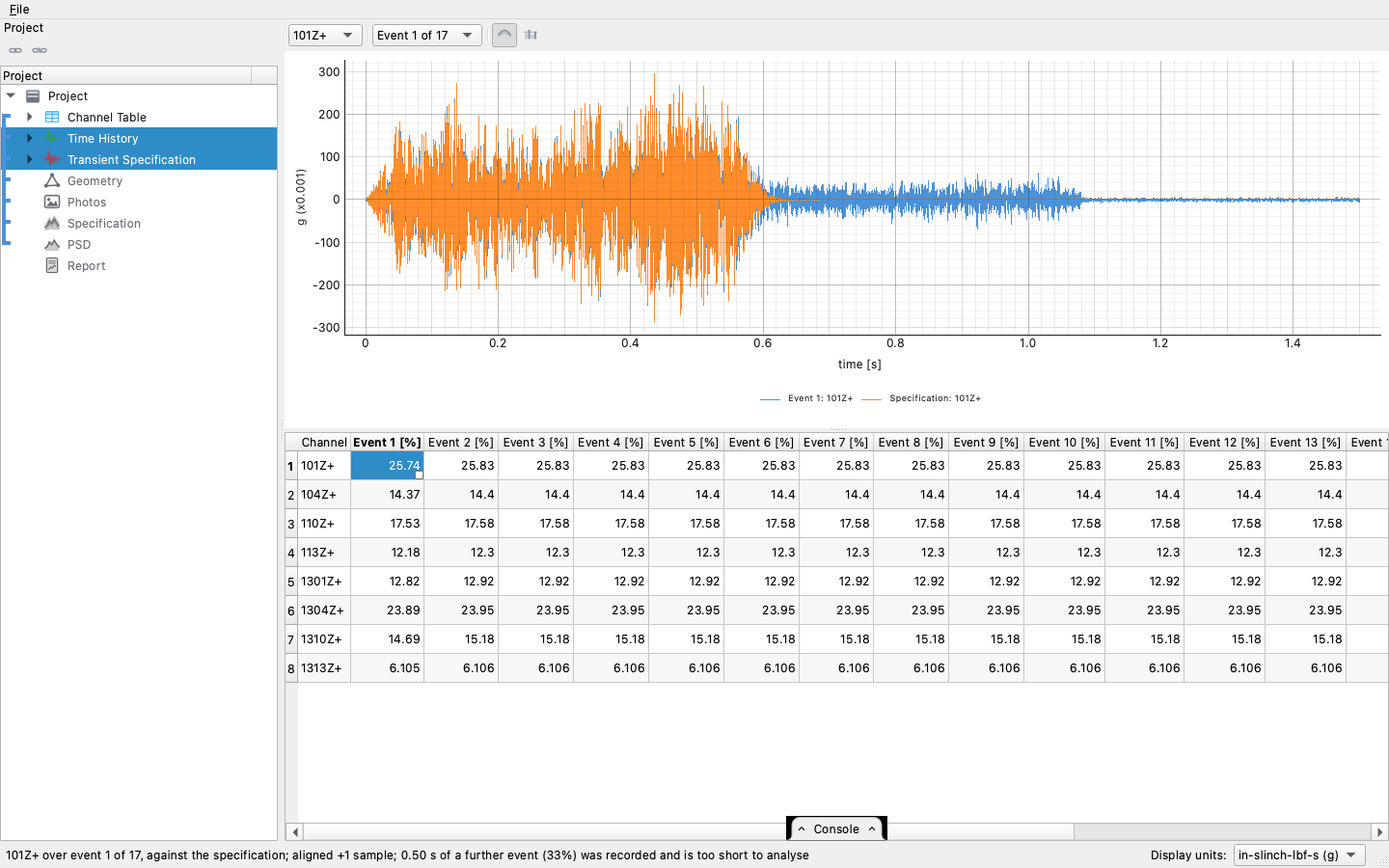Click the Channel Table grid icon
This screenshot has width=1389, height=868.
(52, 117)
